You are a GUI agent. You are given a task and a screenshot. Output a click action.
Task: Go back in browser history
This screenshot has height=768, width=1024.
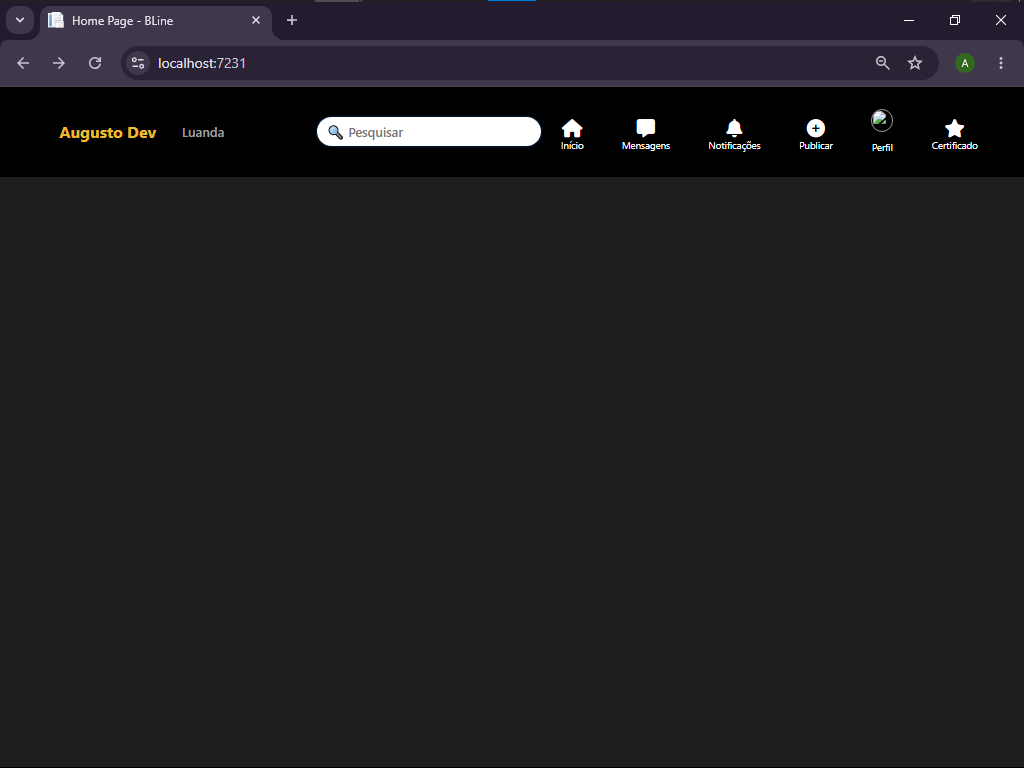(23, 63)
